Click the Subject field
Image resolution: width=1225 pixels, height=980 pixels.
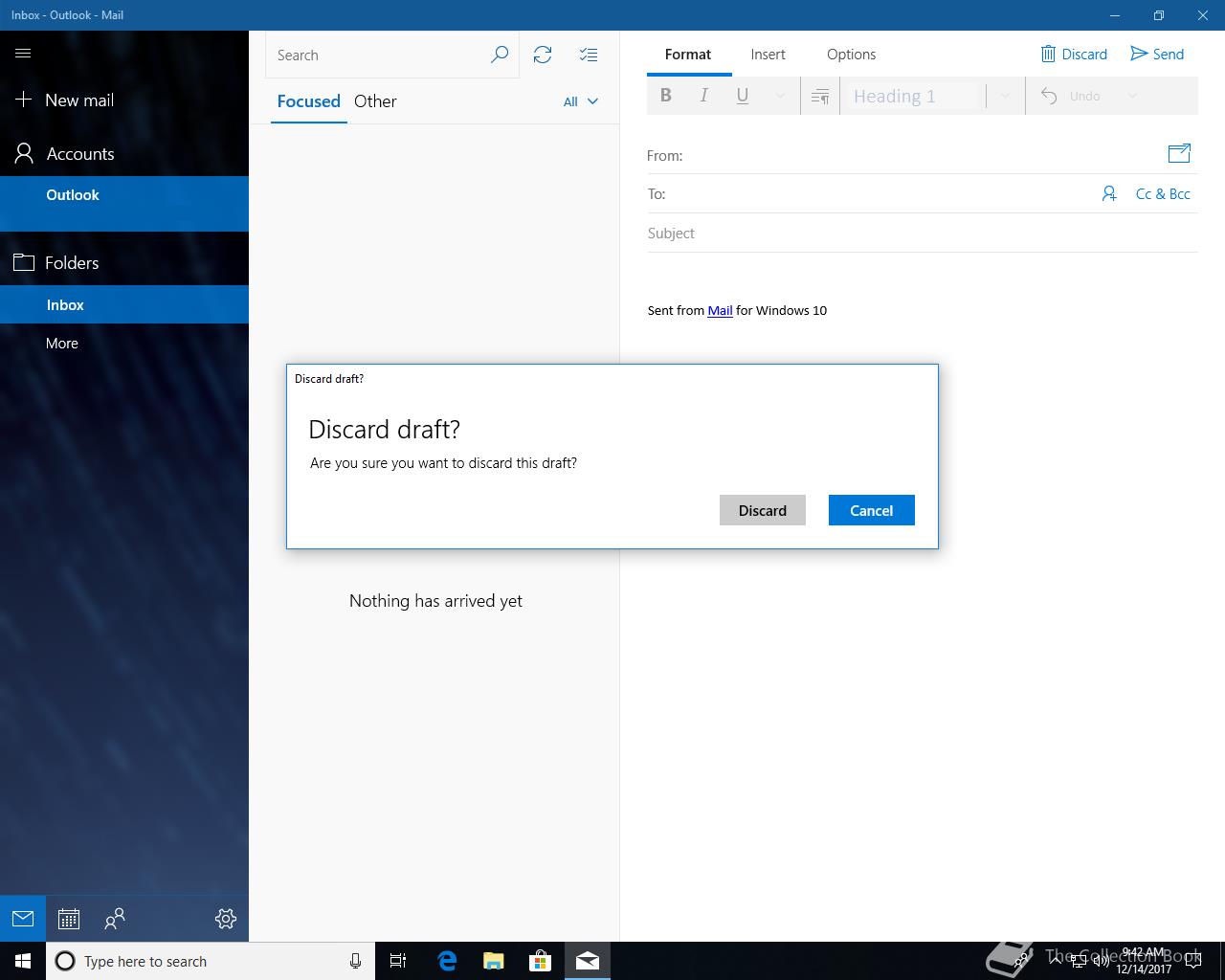[x=923, y=234]
